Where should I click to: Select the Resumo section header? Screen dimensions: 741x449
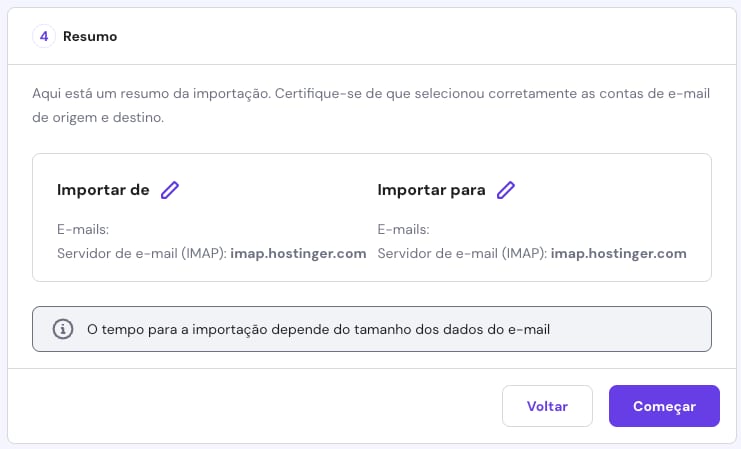click(90, 37)
